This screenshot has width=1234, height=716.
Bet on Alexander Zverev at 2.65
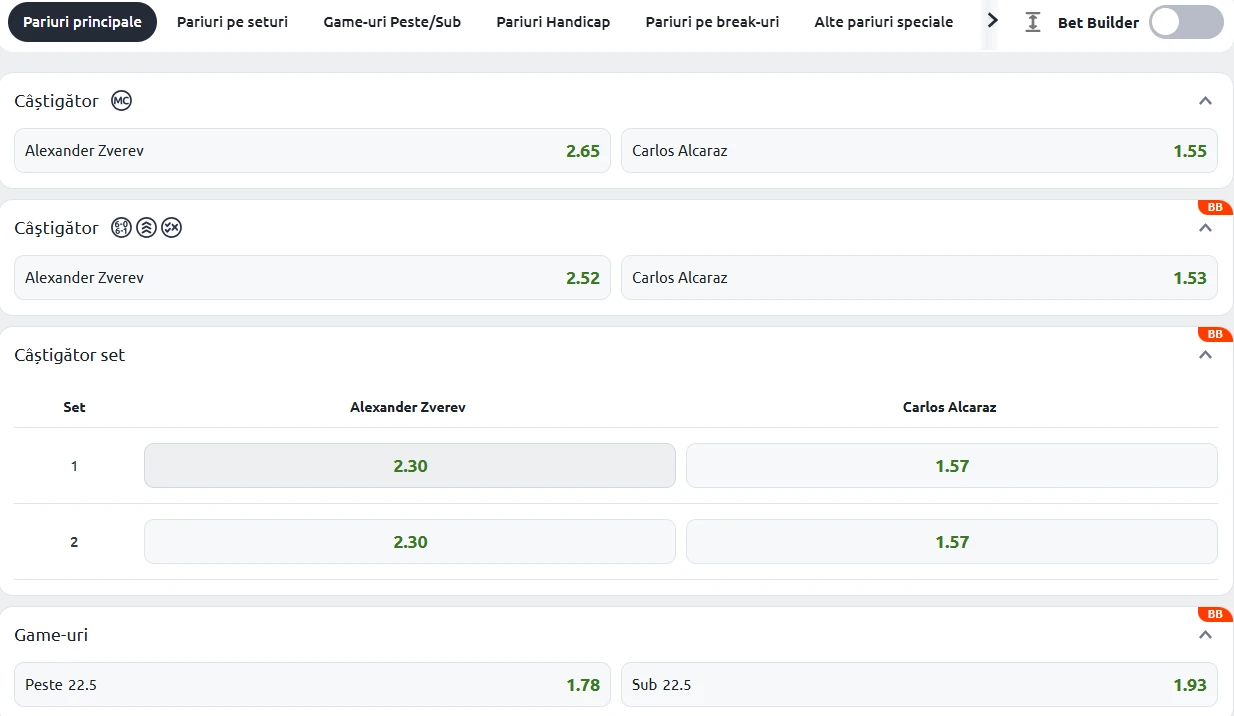312,151
